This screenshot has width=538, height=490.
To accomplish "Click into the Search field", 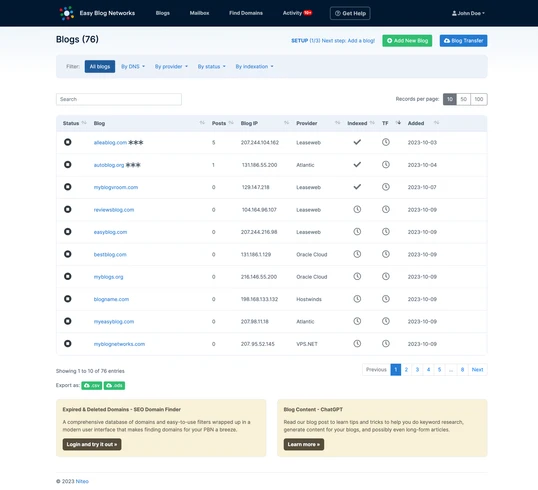I will (x=119, y=99).
